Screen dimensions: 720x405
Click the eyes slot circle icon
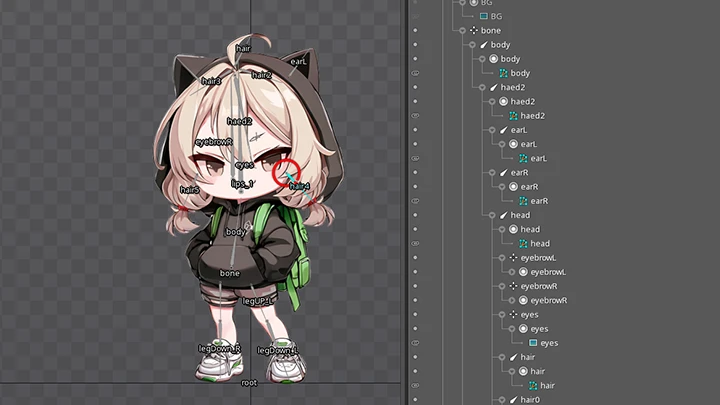tap(523, 329)
